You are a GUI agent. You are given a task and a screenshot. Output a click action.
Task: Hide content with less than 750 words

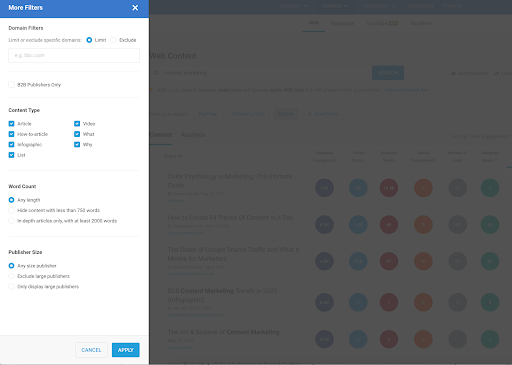pos(11,210)
